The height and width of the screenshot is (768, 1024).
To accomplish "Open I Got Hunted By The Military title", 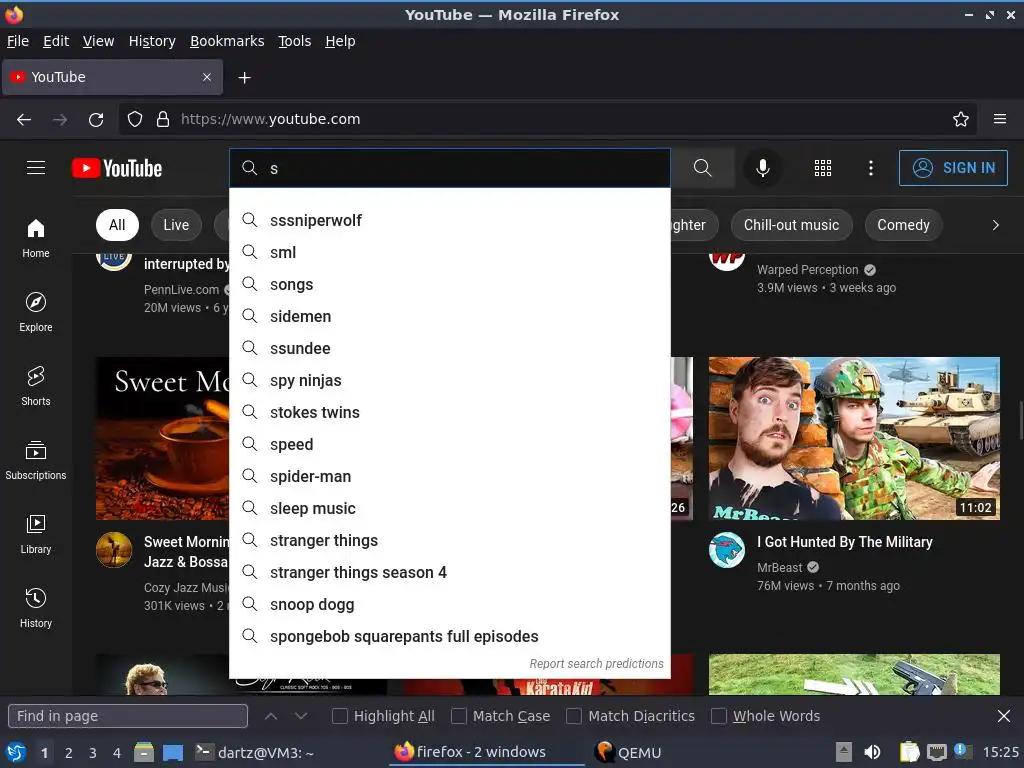I will point(844,542).
